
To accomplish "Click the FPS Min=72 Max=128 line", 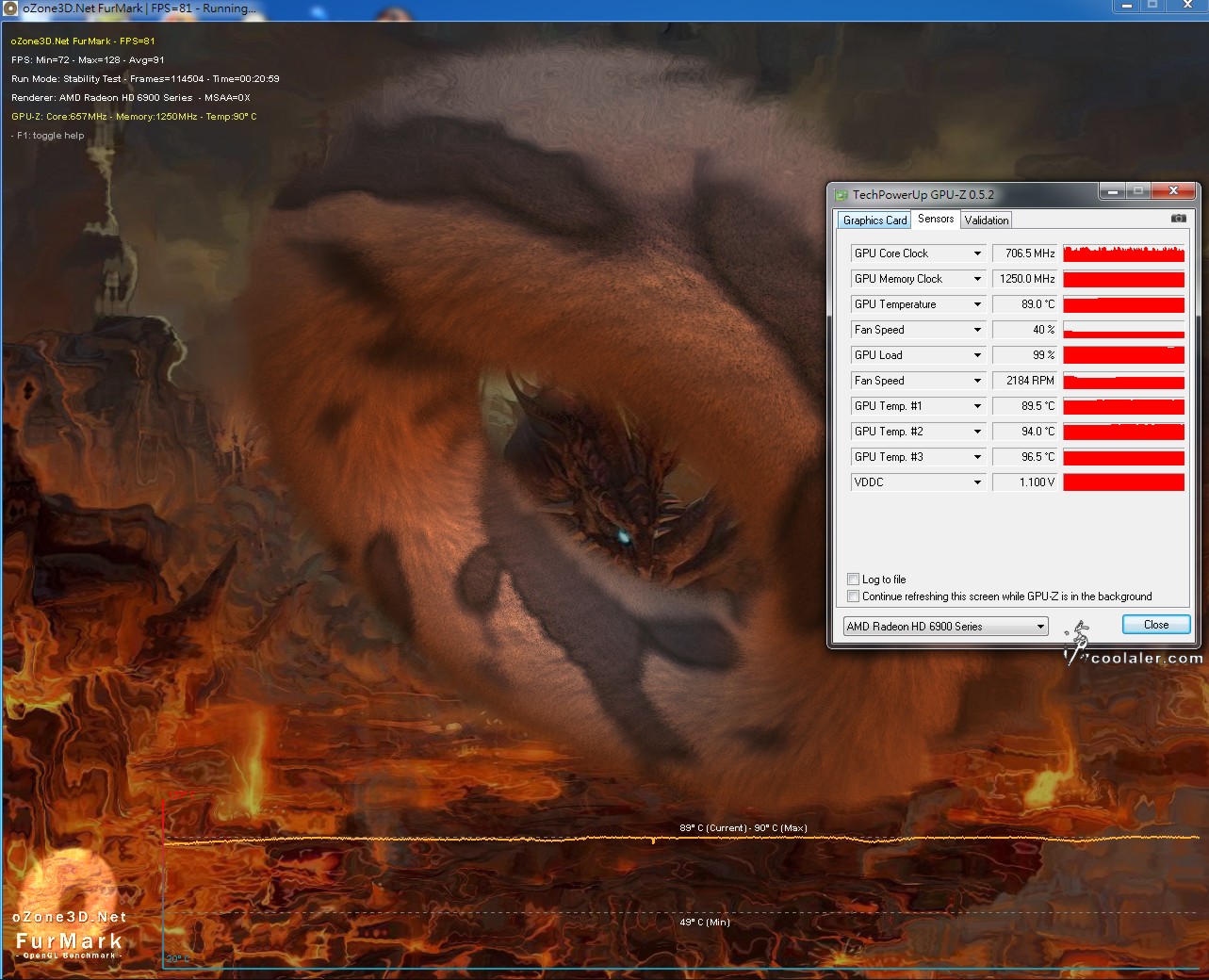I will (x=88, y=60).
